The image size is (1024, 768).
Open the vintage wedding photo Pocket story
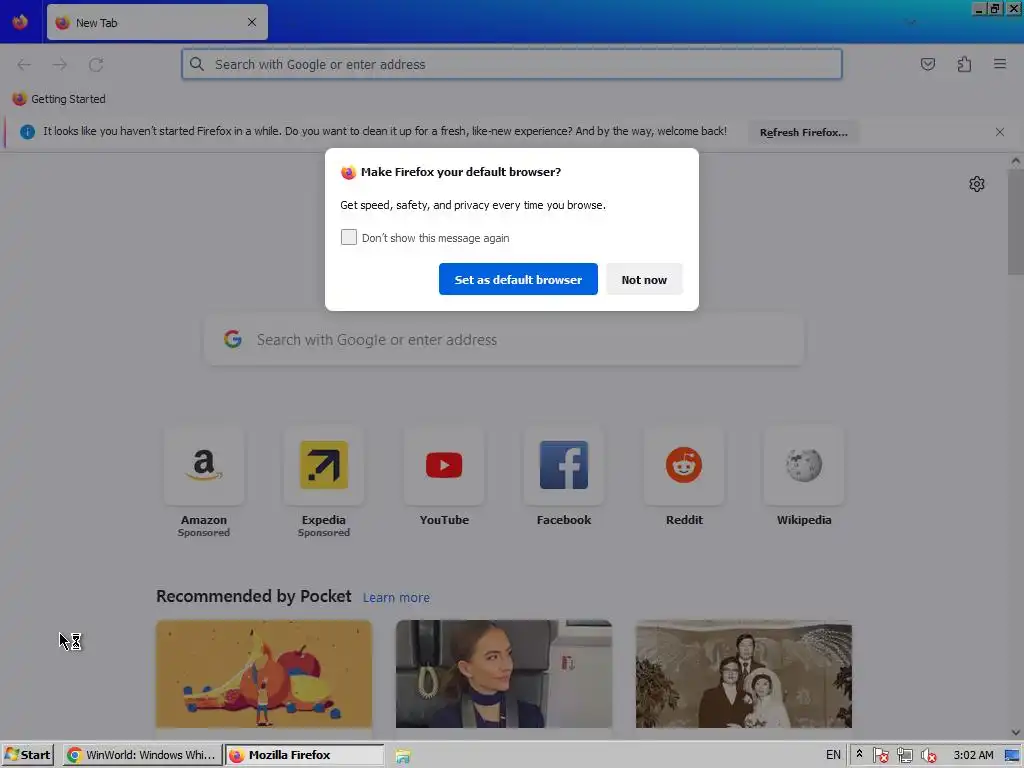[x=744, y=674]
